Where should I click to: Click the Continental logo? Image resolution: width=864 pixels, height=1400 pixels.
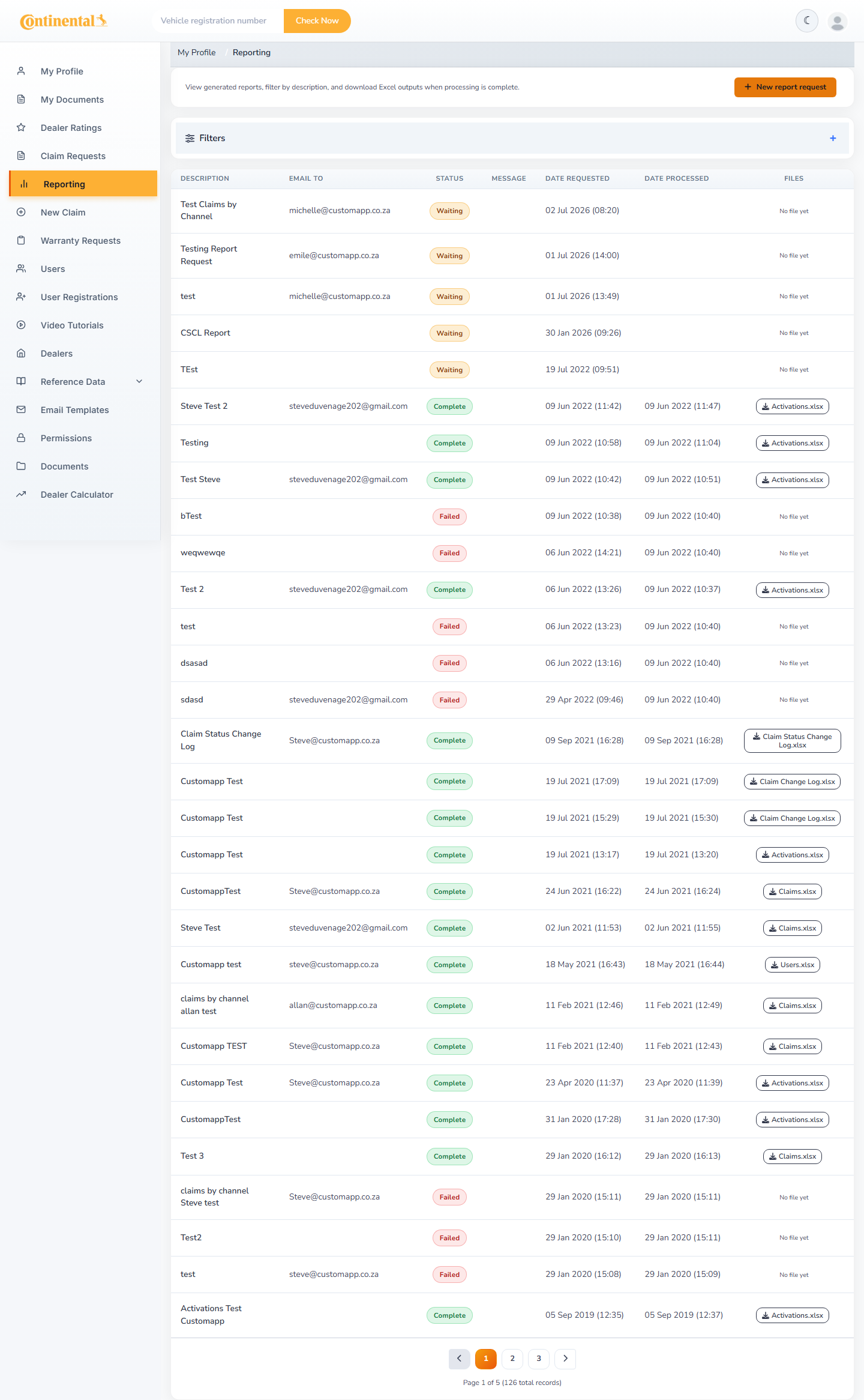pos(64,21)
